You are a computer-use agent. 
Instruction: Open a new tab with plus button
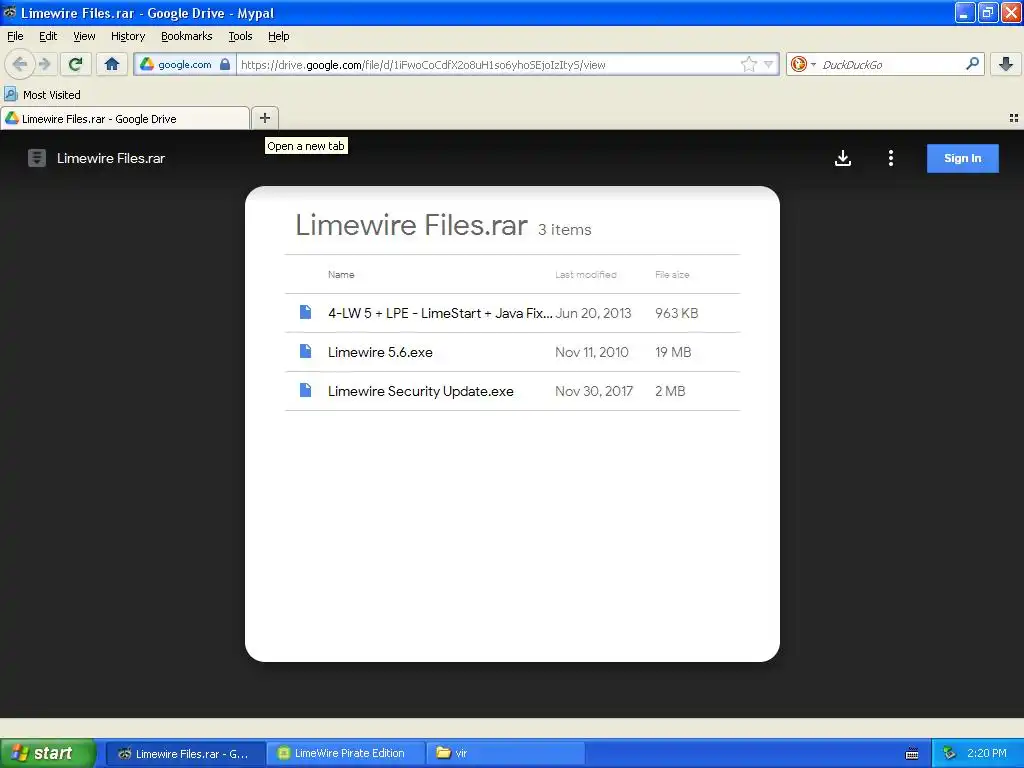coord(264,118)
